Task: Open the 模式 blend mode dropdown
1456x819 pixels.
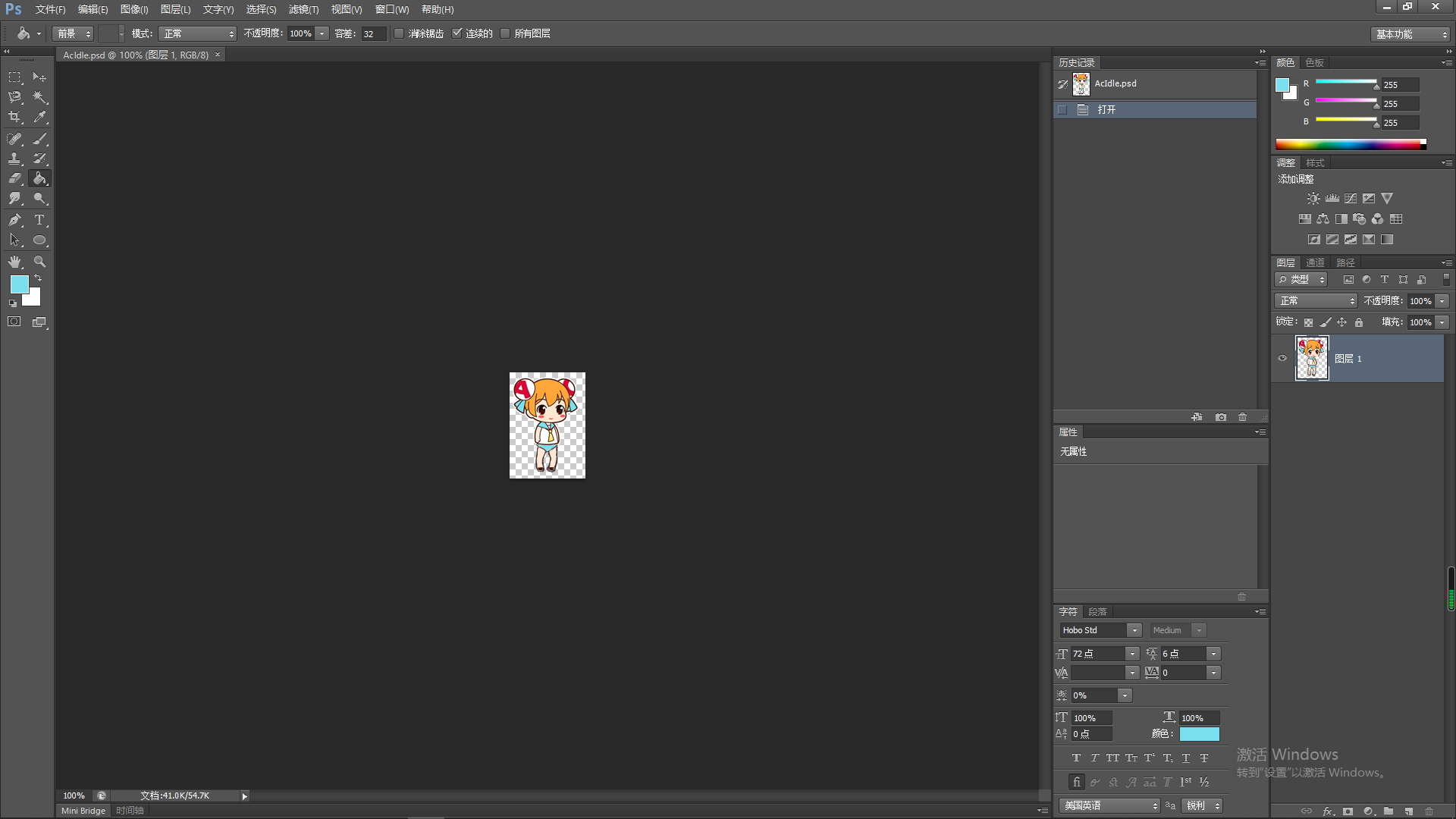Action: pyautogui.click(x=198, y=33)
